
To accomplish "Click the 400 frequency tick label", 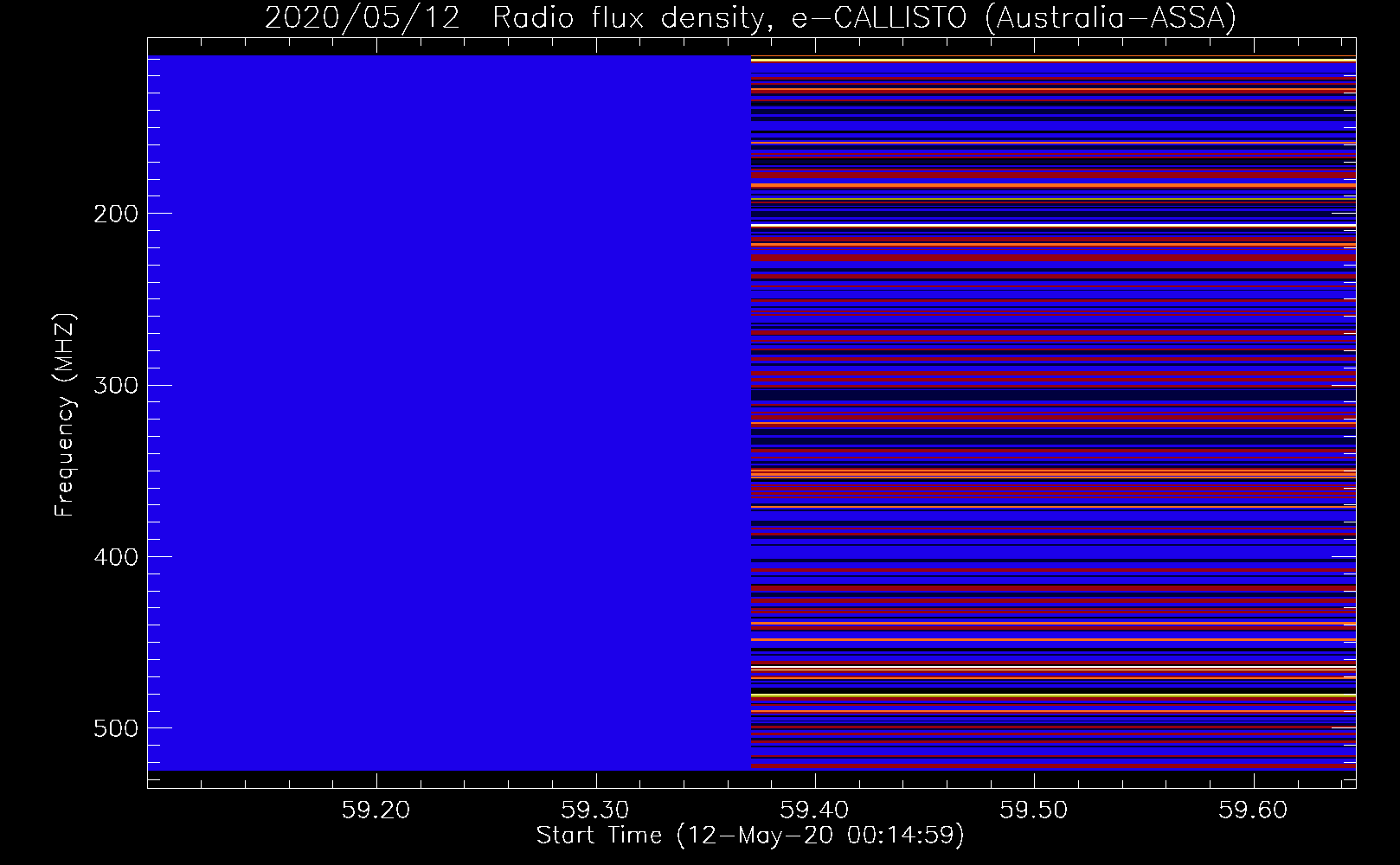I will coord(115,556).
